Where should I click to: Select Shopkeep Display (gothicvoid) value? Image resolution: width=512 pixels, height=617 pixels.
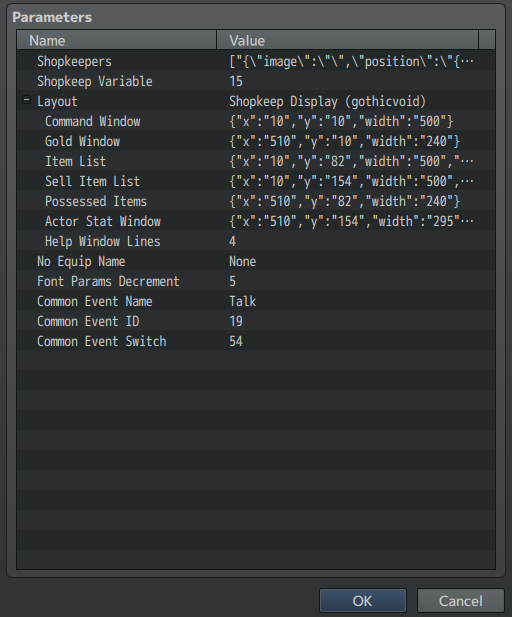pyautogui.click(x=327, y=102)
